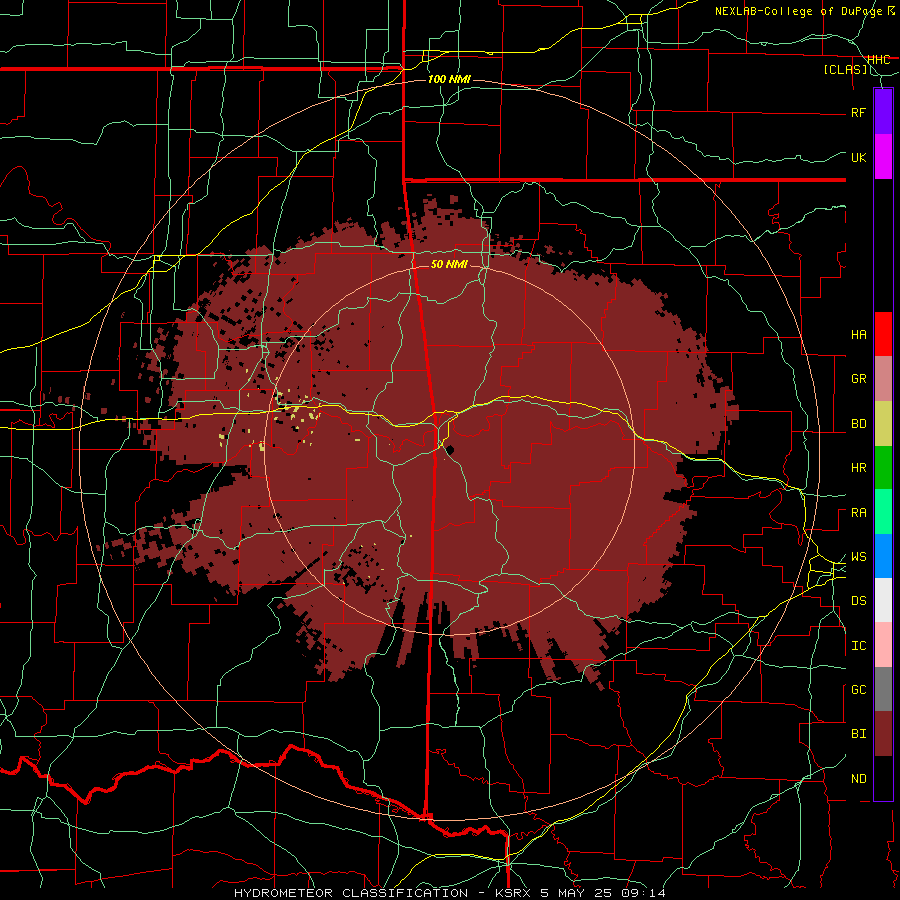Click the RF legend label

(859, 112)
